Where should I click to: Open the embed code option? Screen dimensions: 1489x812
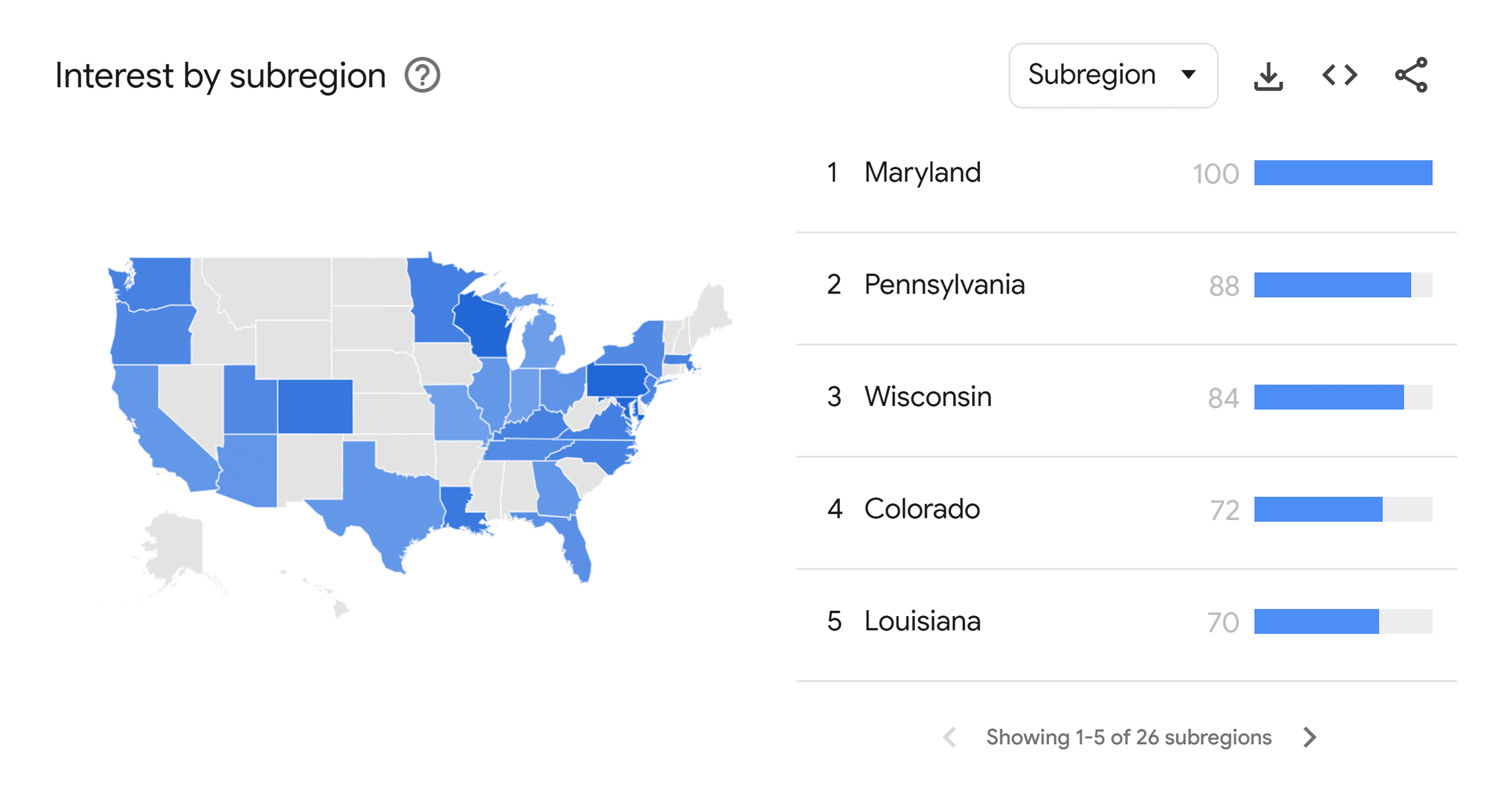tap(1339, 76)
